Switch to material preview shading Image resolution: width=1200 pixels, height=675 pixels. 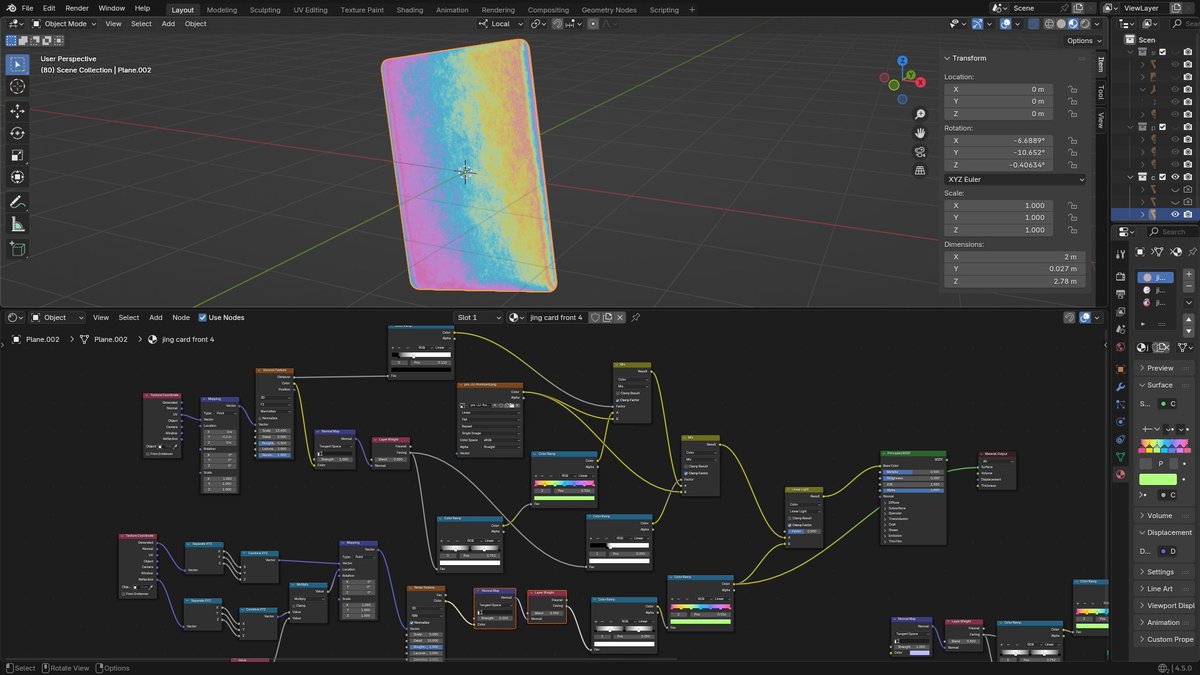[1074, 23]
